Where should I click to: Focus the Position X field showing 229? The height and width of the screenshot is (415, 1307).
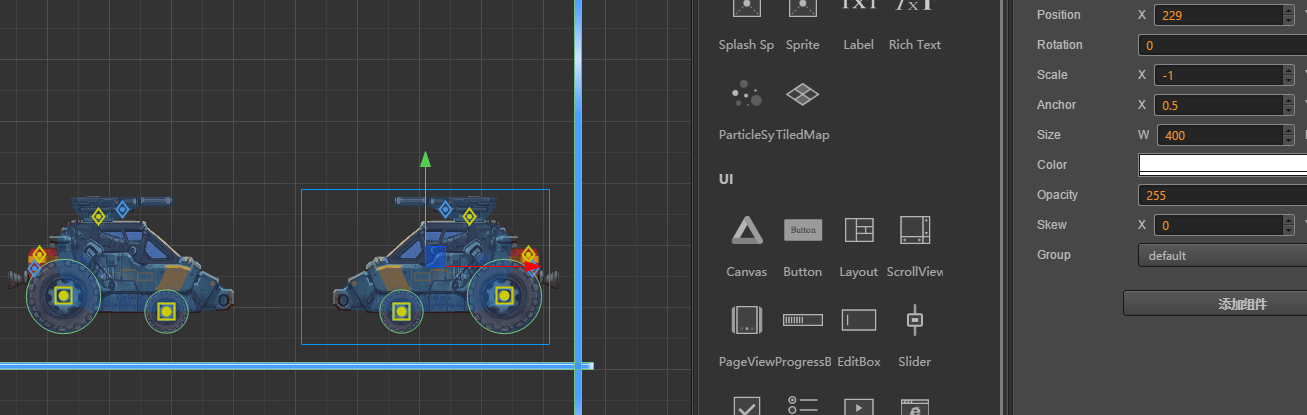(1218, 15)
